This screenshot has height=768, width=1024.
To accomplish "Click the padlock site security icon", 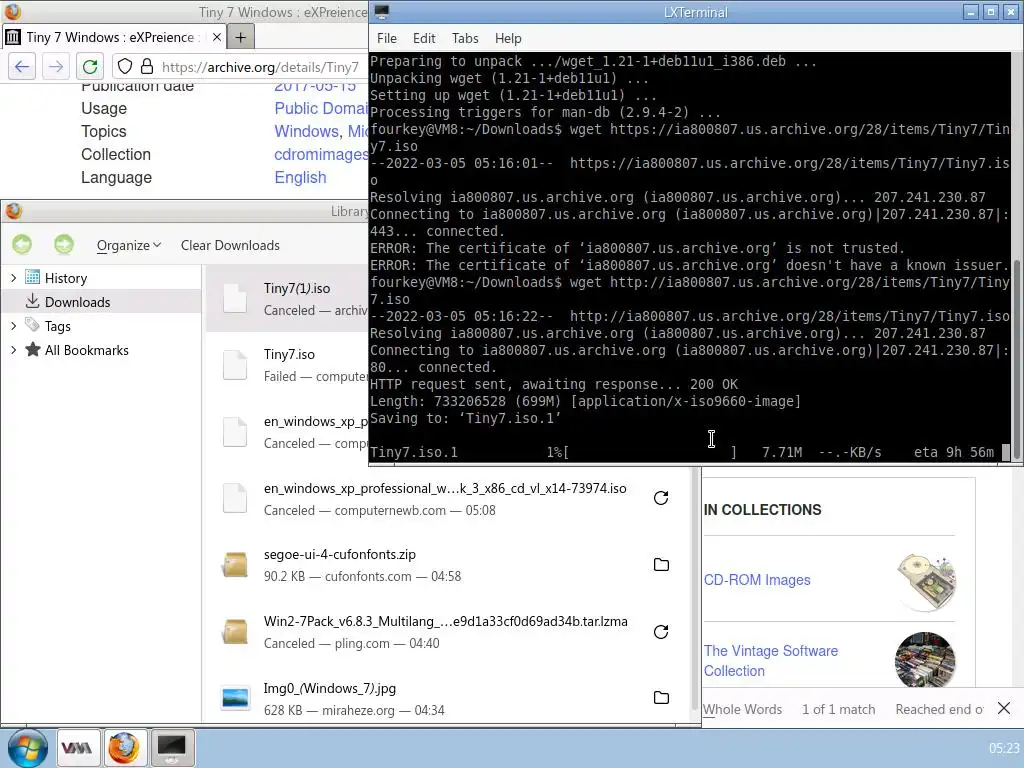I will (148, 67).
